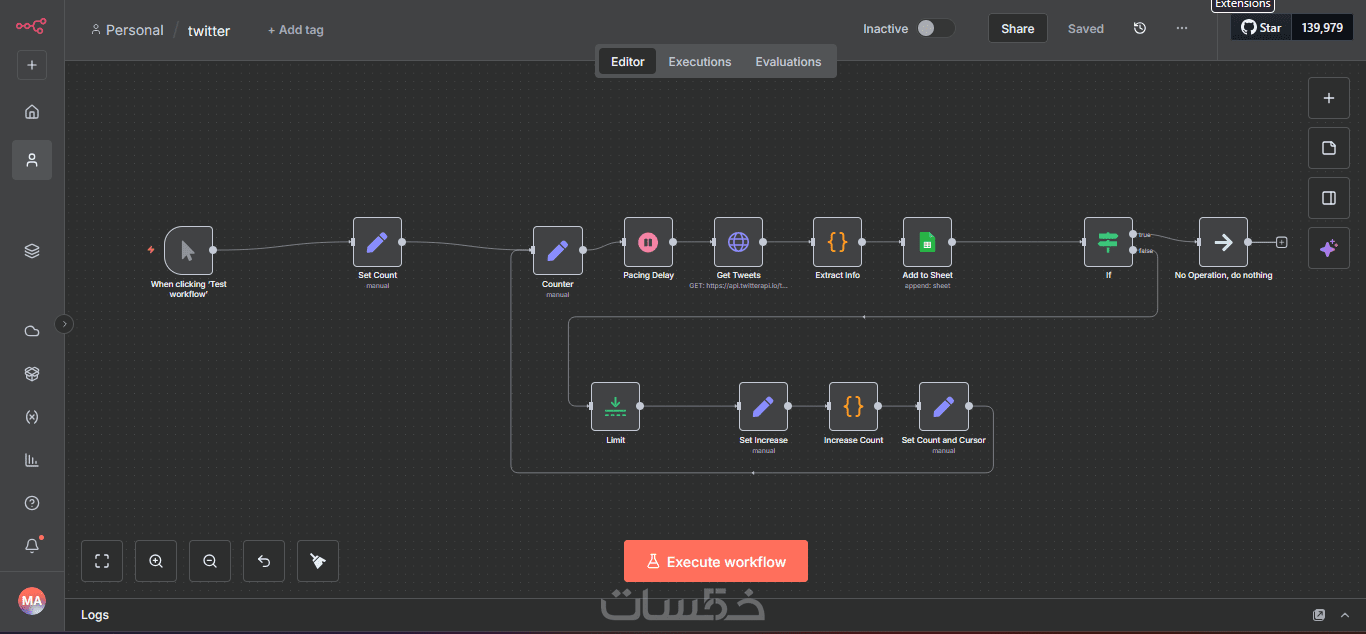1366x634 pixels.
Task: Click the tidy up workflow broom icon
Action: [318, 561]
